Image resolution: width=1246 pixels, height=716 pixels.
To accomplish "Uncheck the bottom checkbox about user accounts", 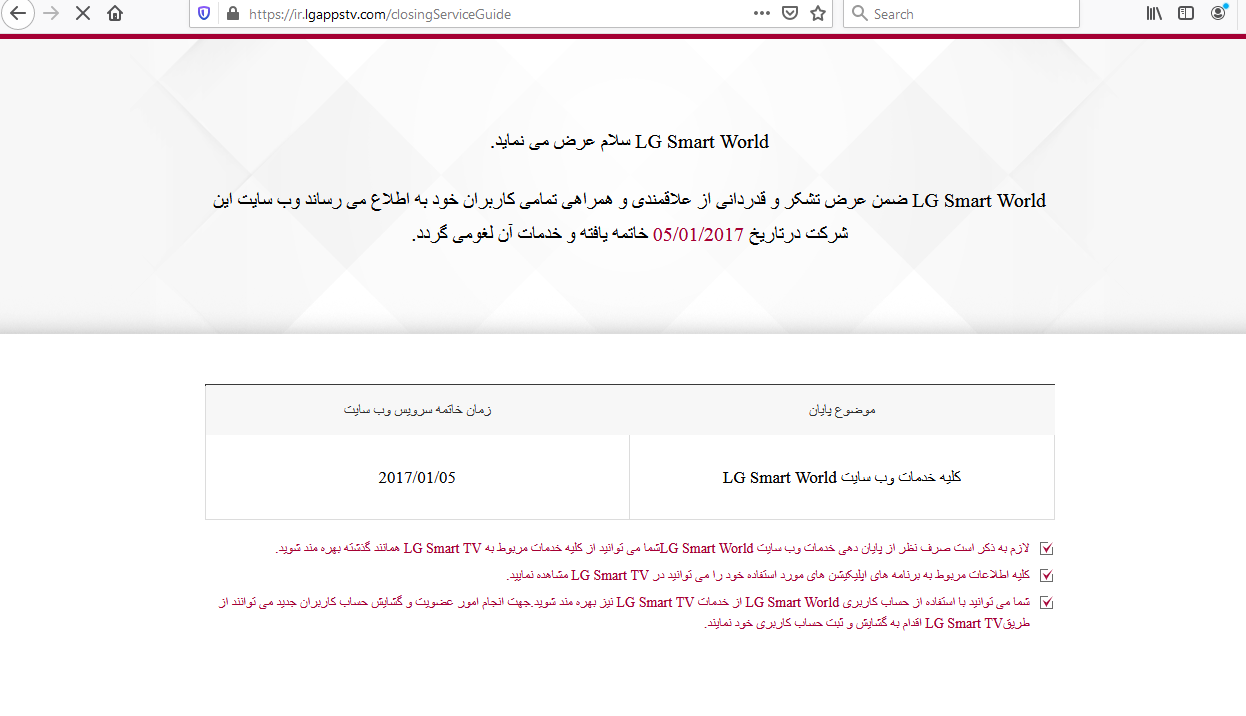I will pyautogui.click(x=1046, y=602).
